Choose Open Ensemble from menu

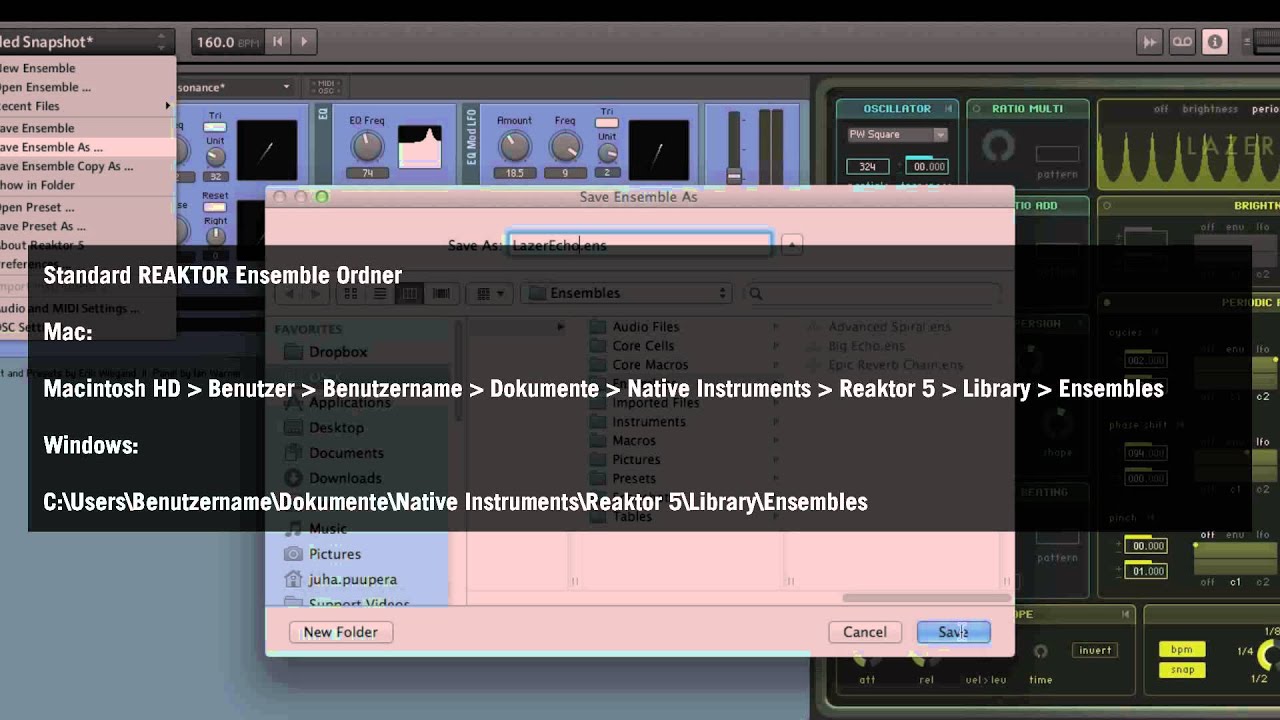pos(87,87)
